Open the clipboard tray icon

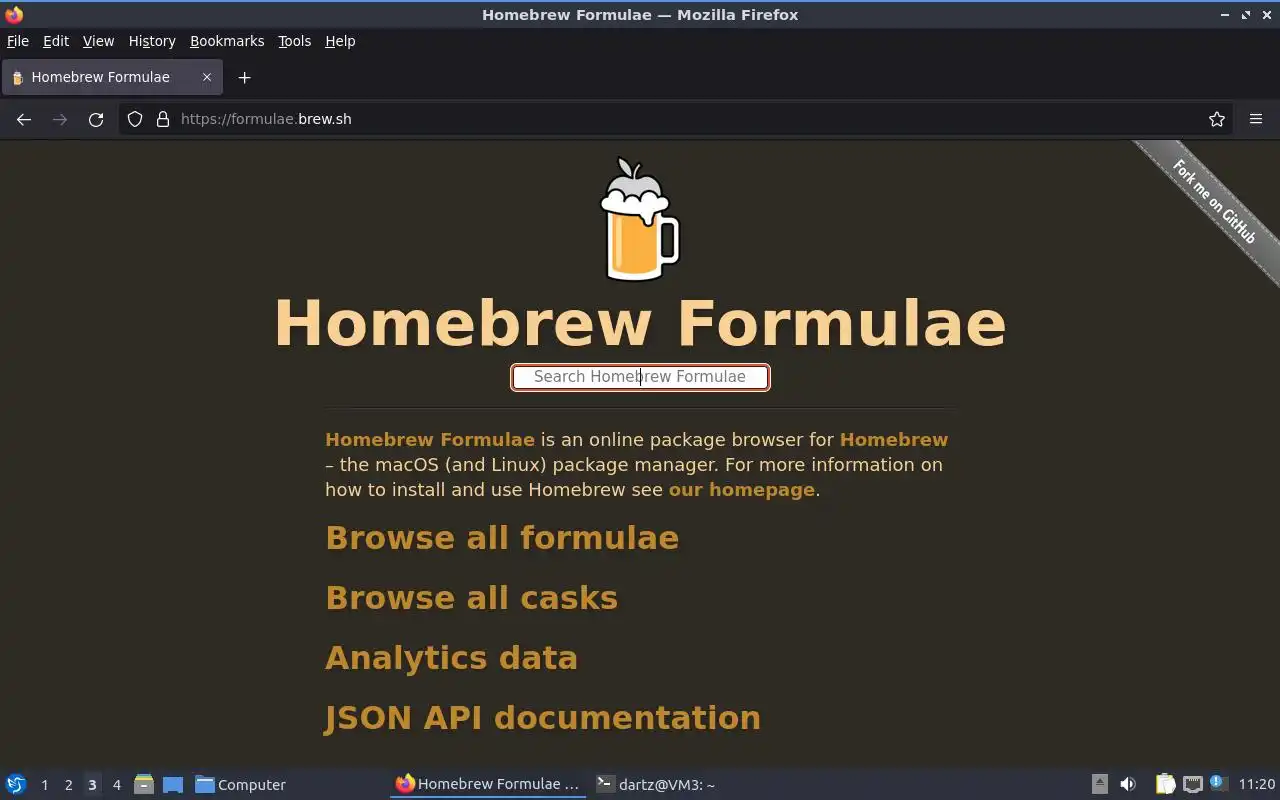[x=1165, y=784]
